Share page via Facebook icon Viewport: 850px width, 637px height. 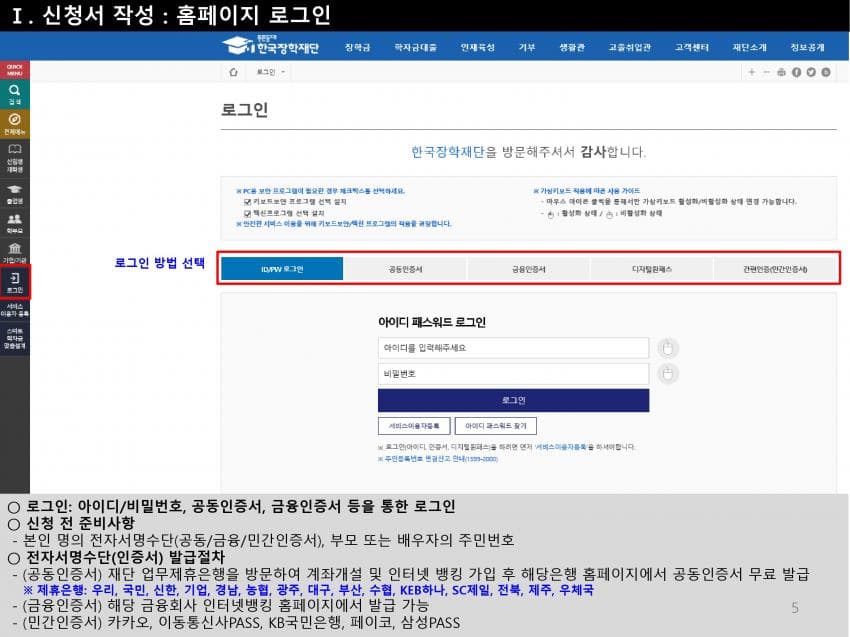(796, 72)
